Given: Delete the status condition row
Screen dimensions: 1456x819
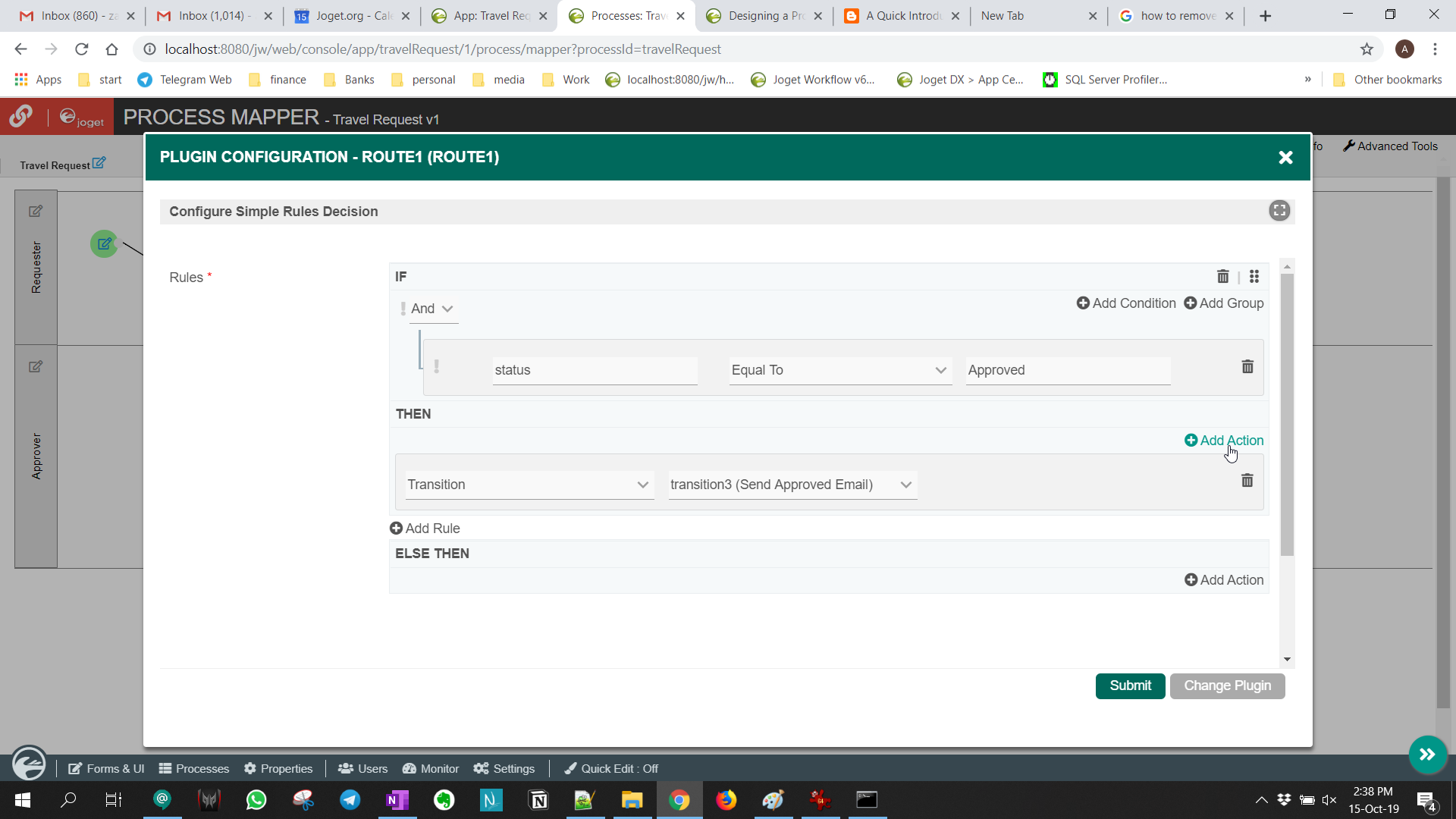Looking at the screenshot, I should [1247, 367].
